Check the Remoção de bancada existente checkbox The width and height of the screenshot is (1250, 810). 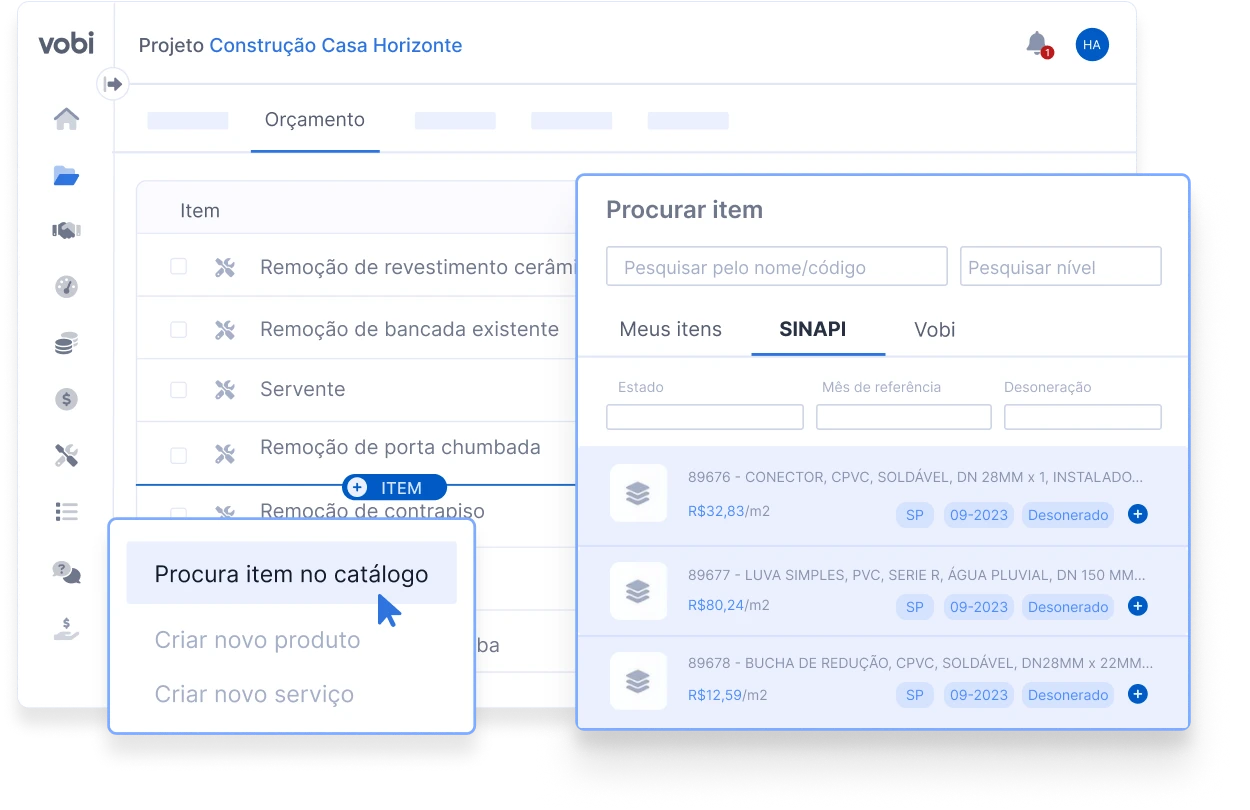[178, 329]
